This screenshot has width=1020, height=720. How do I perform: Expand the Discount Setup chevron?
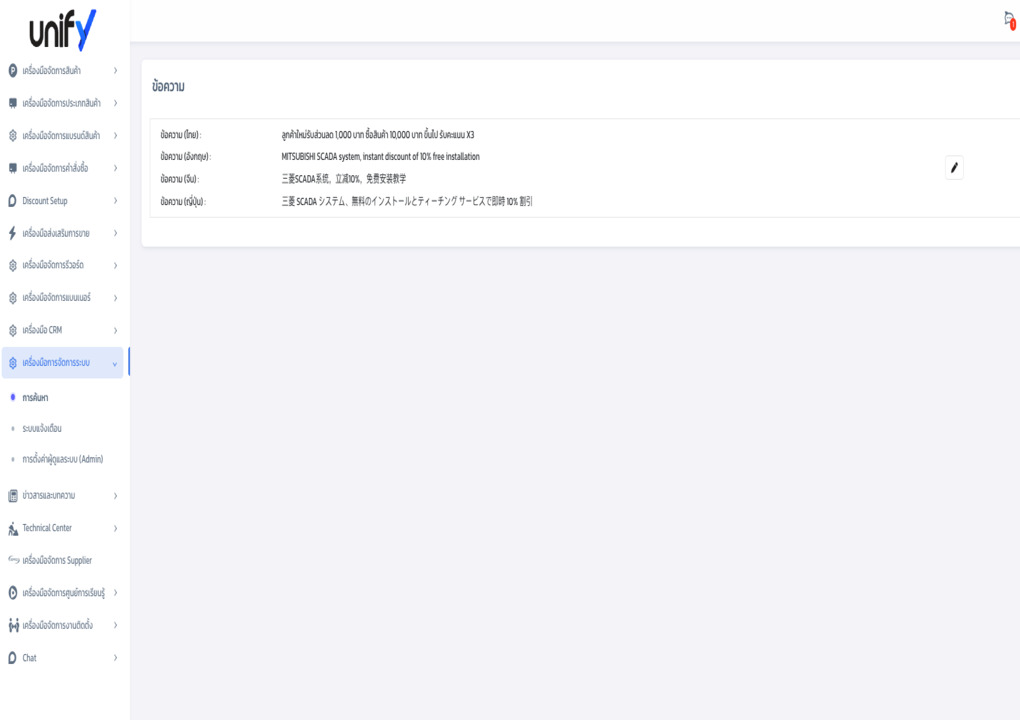tap(115, 201)
